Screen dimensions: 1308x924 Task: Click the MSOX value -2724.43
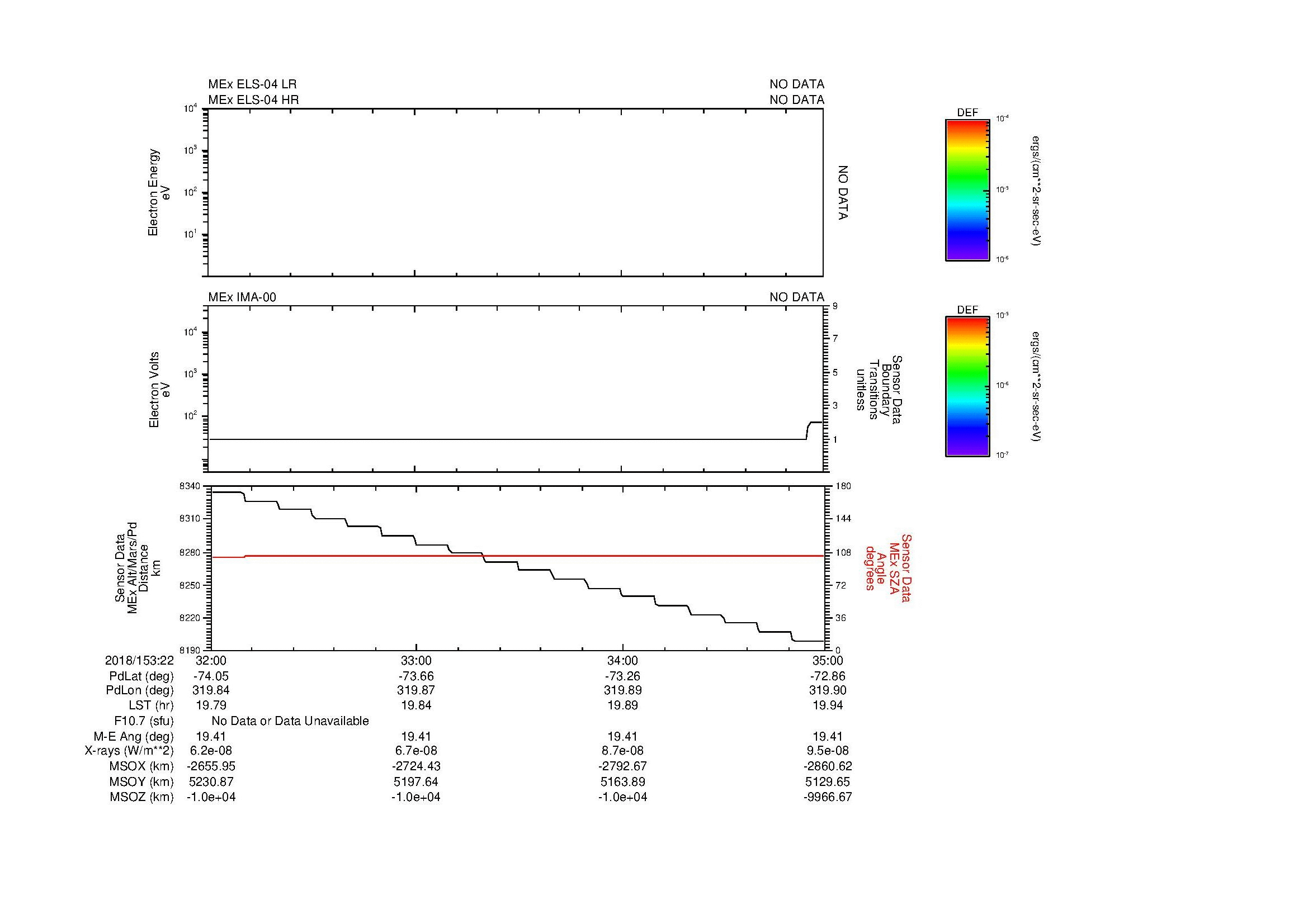[417, 766]
